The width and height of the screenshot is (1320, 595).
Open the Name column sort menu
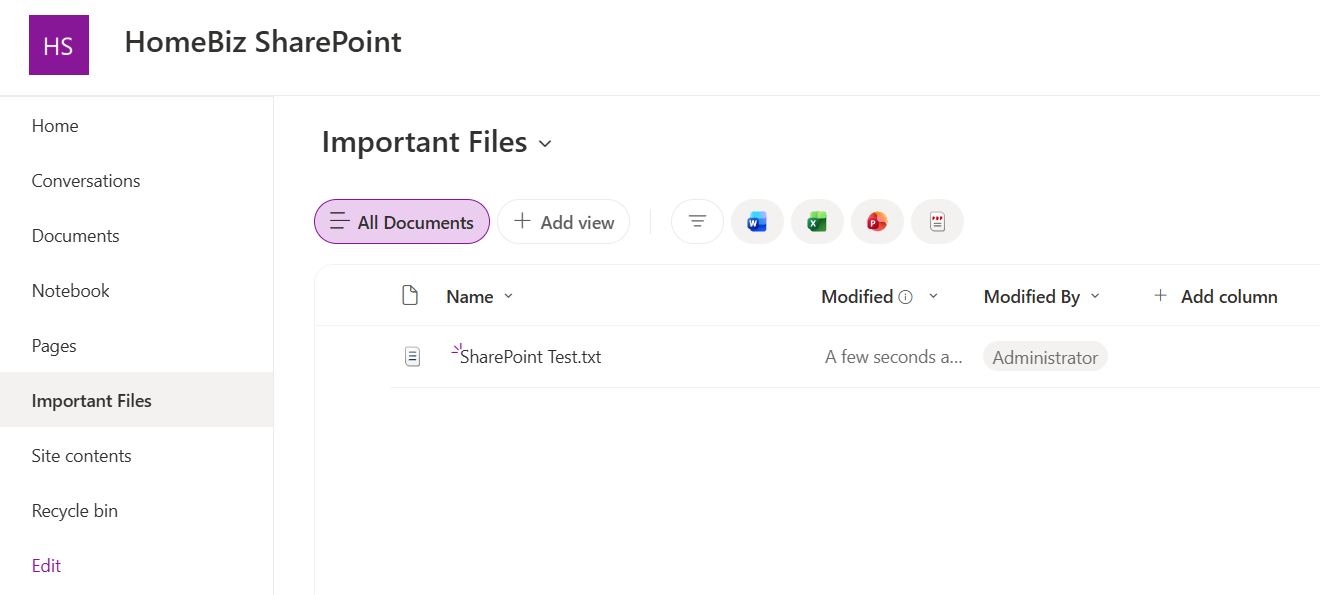pyautogui.click(x=508, y=296)
